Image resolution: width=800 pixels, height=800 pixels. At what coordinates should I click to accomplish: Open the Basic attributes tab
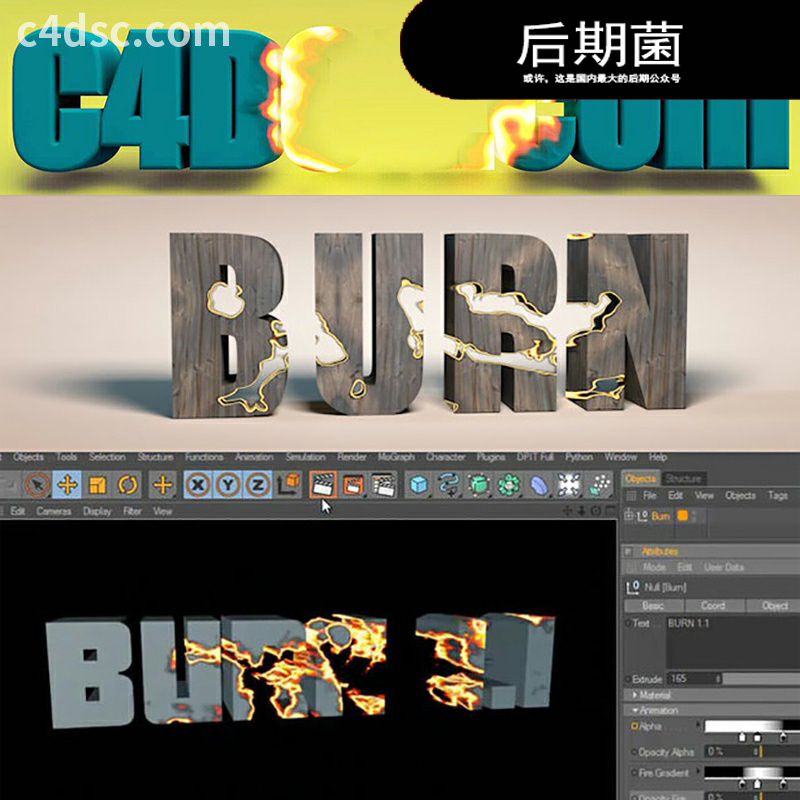click(x=653, y=606)
